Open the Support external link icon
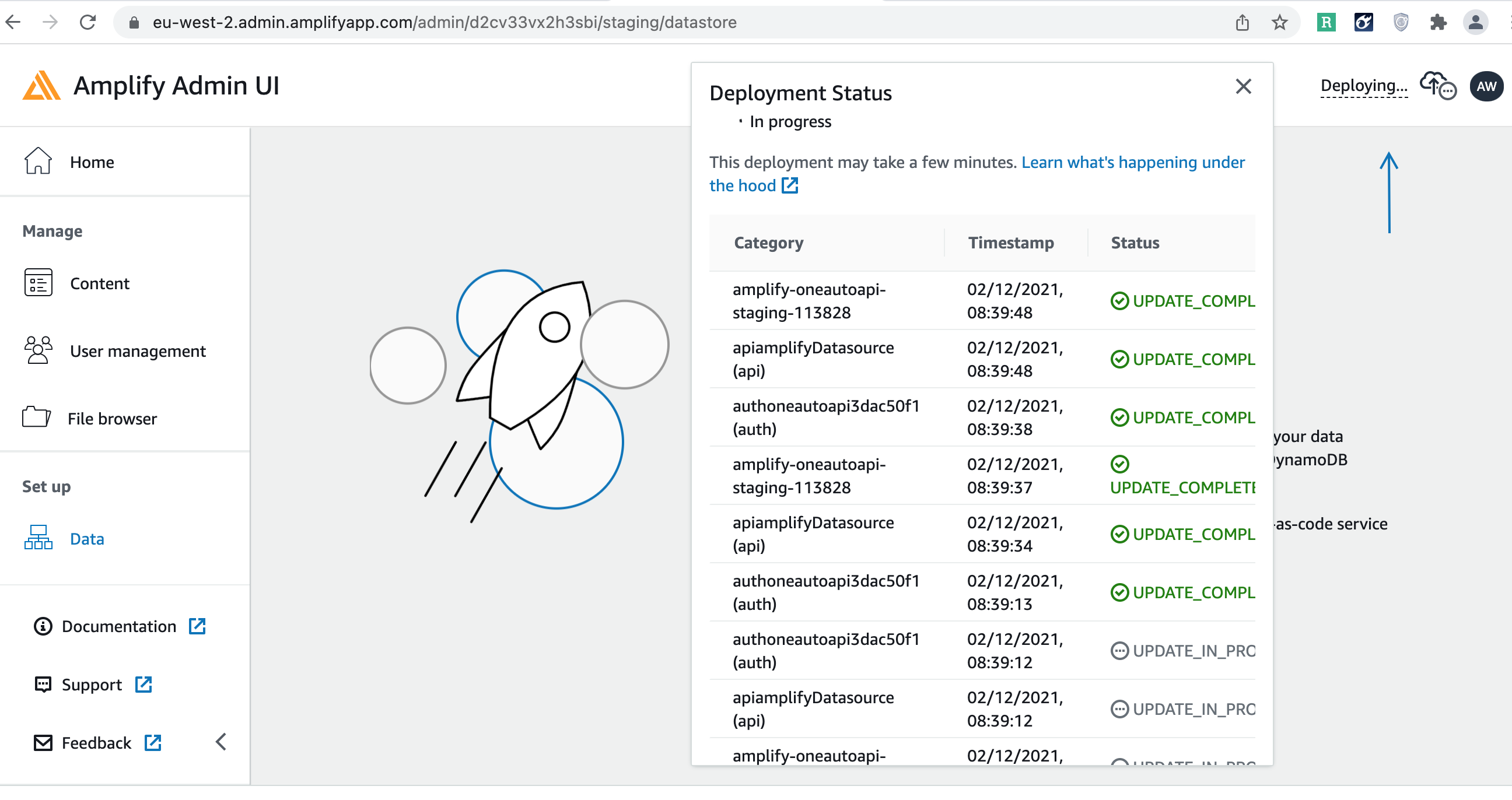The image size is (1512, 800). click(143, 683)
